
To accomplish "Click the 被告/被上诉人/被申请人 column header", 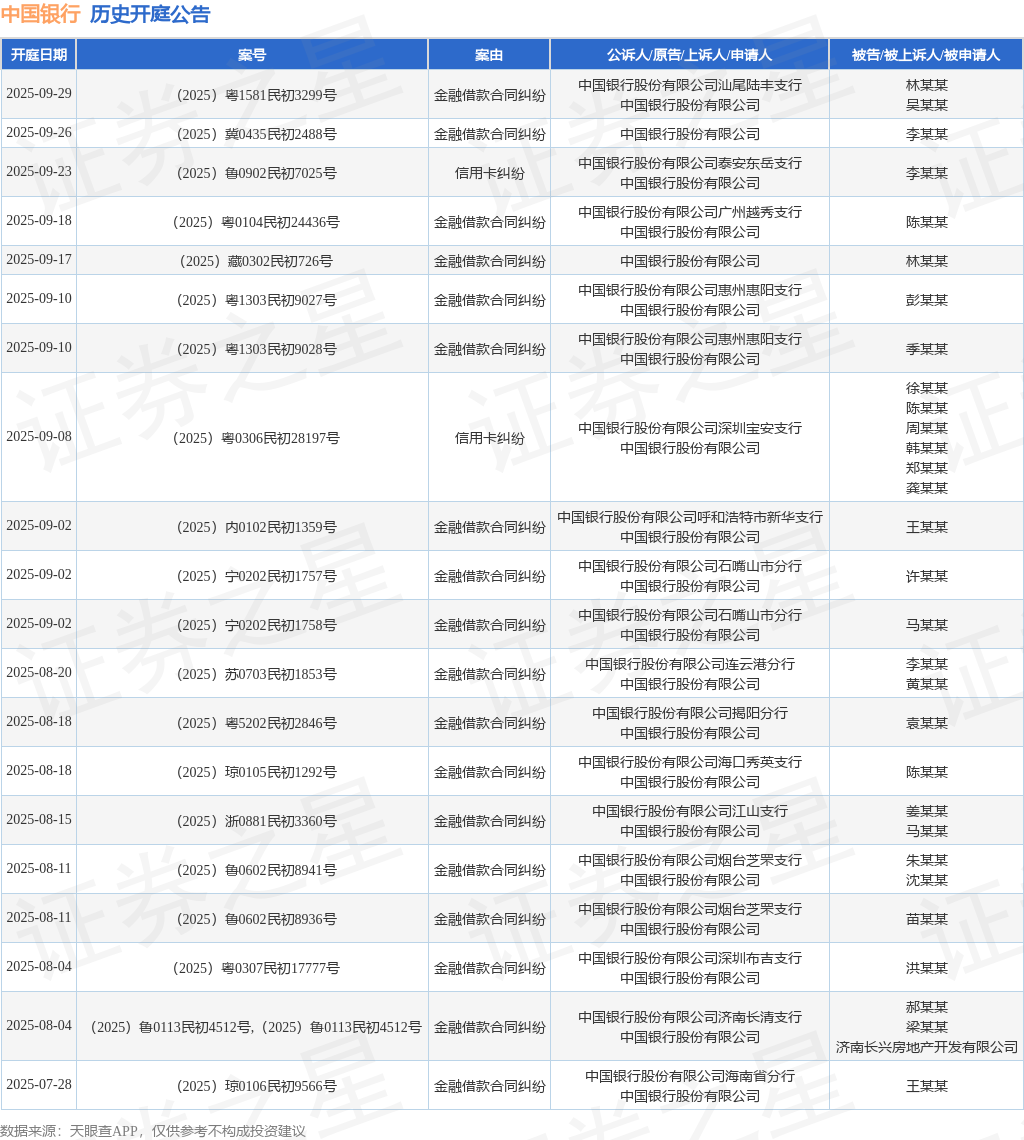I will (x=926, y=55).
